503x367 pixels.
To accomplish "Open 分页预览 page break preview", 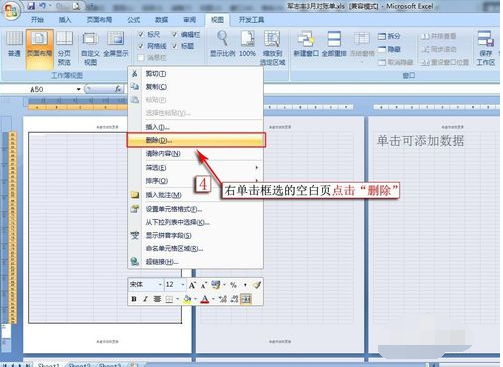I will [x=64, y=48].
